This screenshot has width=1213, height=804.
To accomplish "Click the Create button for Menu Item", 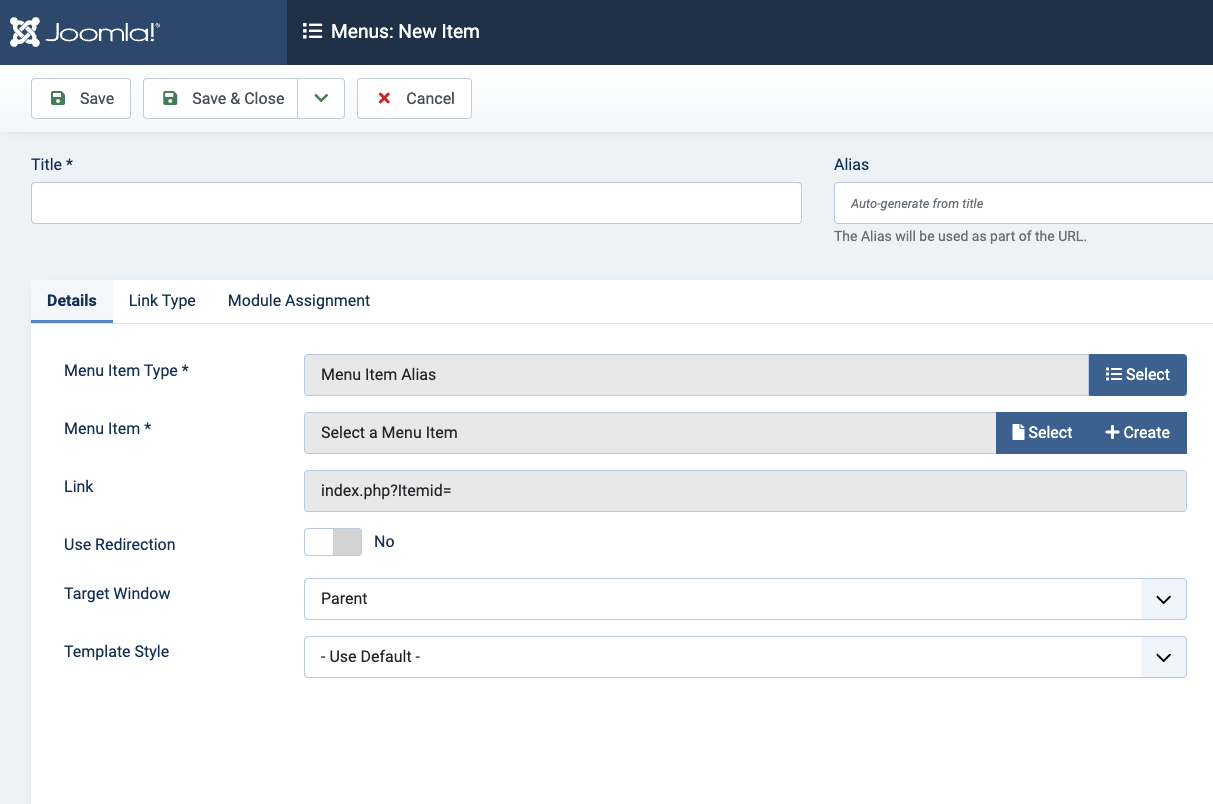I will (1137, 432).
